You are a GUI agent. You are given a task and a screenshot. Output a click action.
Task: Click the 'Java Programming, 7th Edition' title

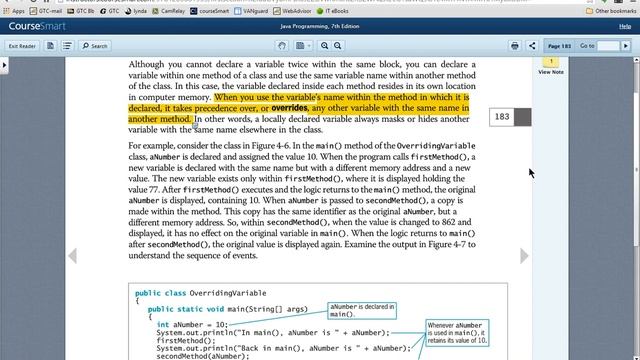click(x=320, y=26)
